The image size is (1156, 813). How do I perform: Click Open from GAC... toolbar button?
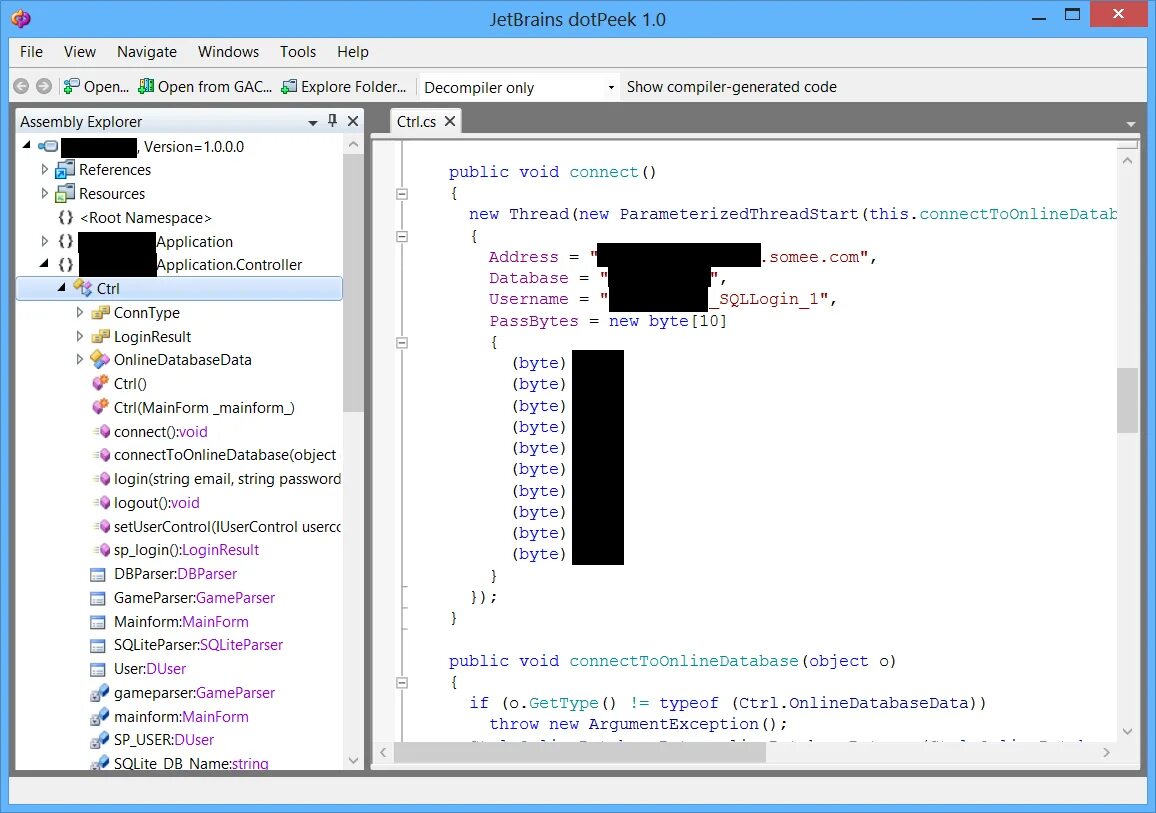pos(206,87)
